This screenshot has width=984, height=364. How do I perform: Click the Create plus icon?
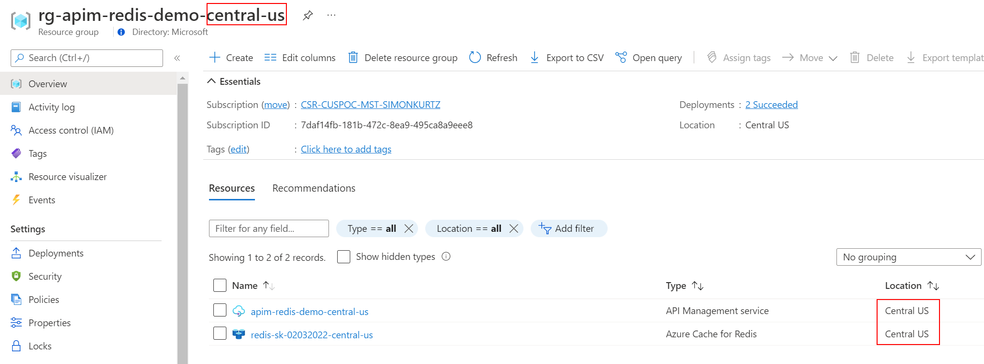click(215, 58)
